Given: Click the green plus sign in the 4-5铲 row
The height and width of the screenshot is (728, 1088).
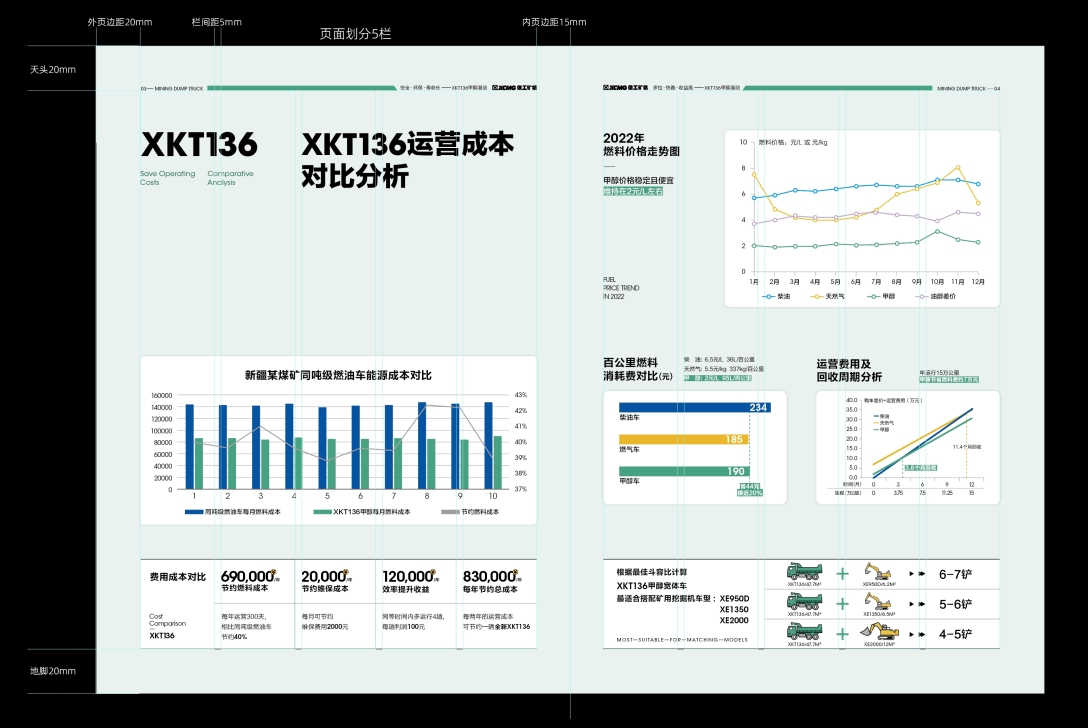Looking at the screenshot, I should click(x=842, y=634).
